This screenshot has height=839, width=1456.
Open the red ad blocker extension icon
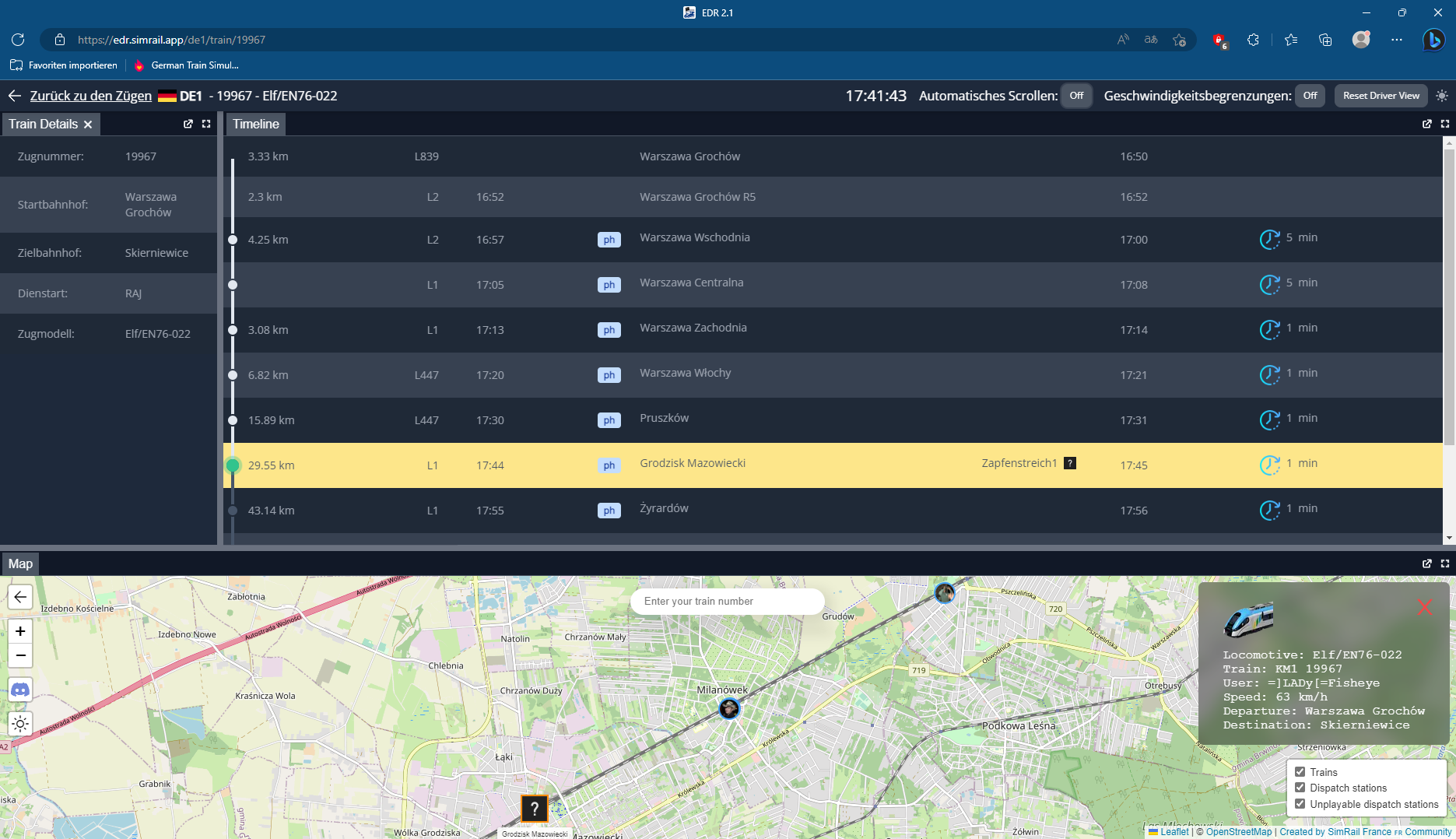(1219, 40)
